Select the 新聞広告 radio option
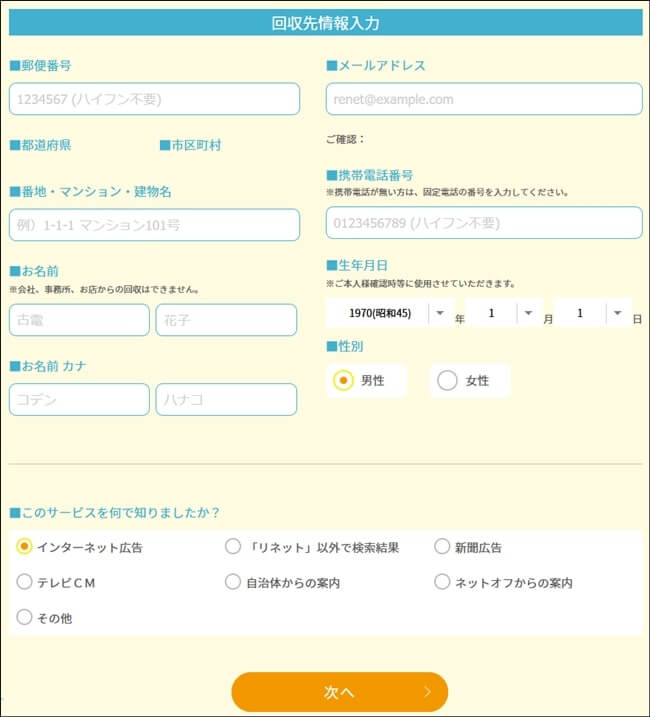 click(442, 547)
